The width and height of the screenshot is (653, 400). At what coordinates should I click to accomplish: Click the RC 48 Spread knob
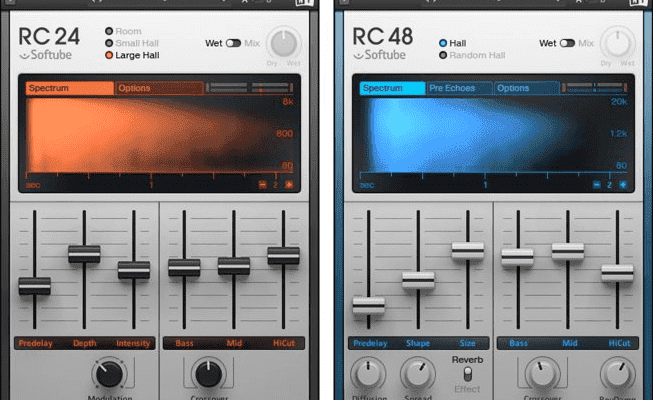[x=418, y=377]
